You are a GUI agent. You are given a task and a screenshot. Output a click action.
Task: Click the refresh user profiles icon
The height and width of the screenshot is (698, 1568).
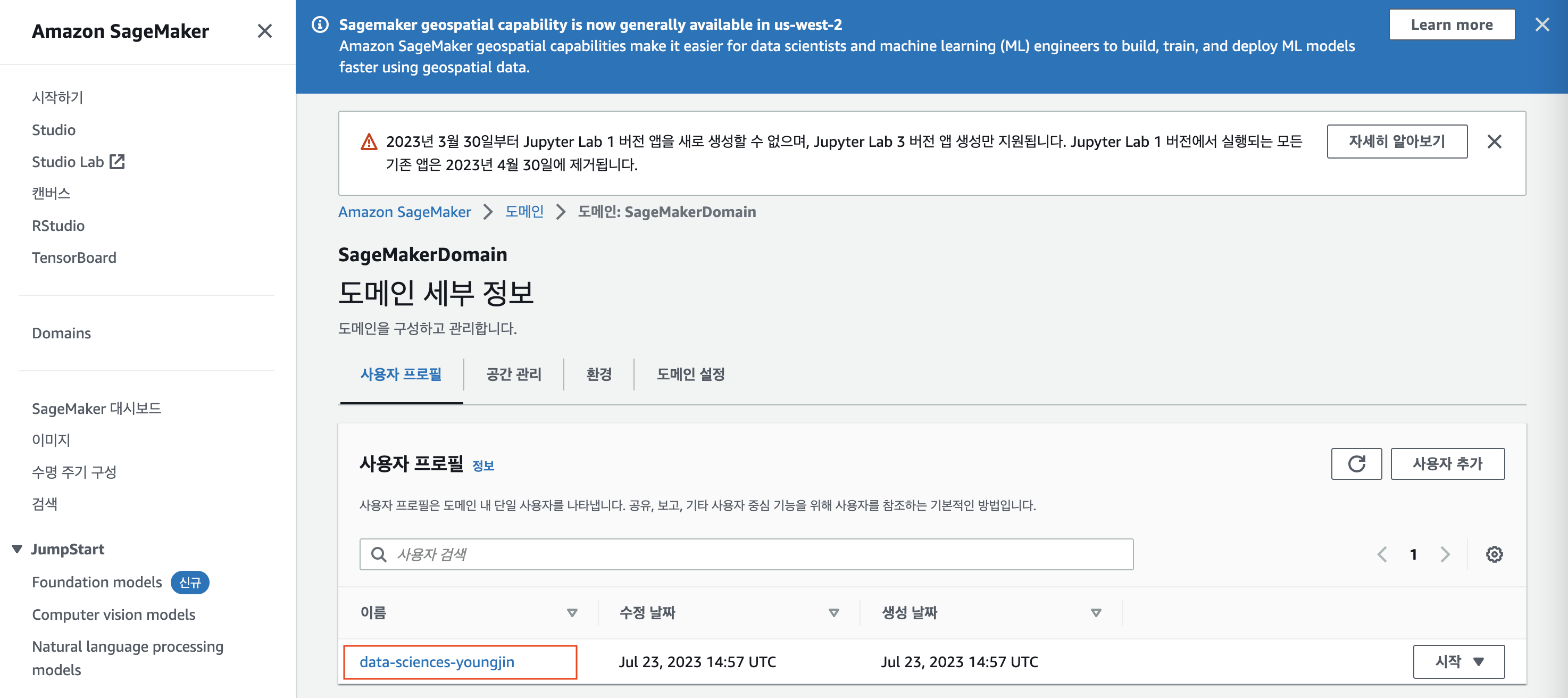(1356, 464)
